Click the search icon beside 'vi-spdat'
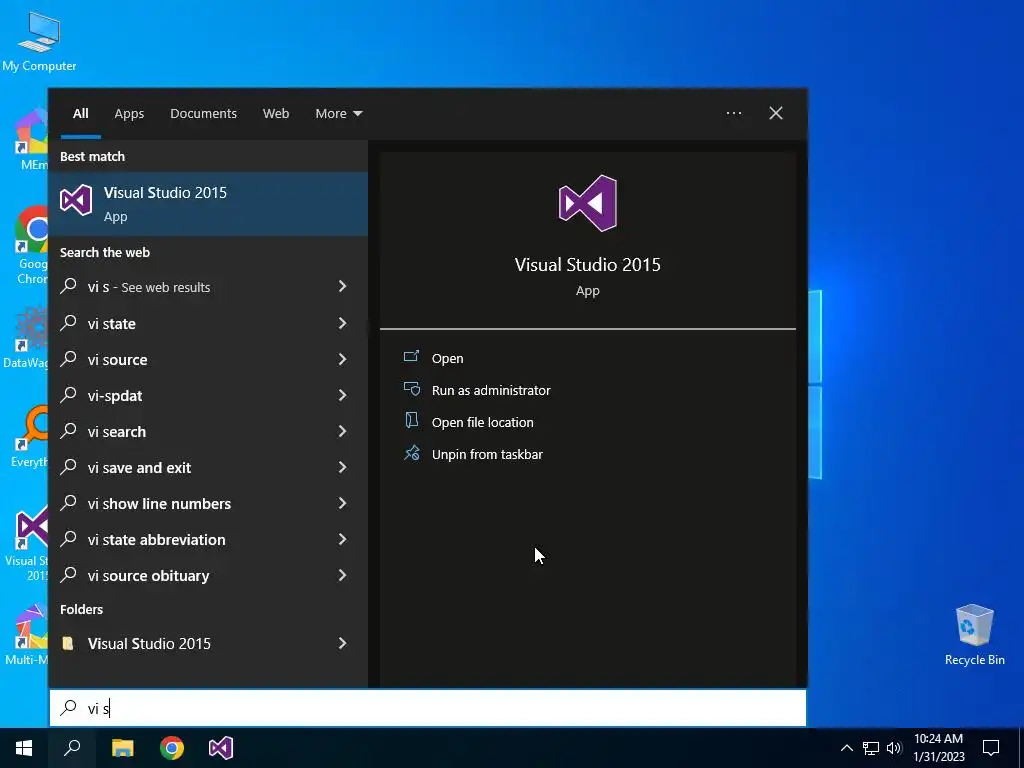 69,394
